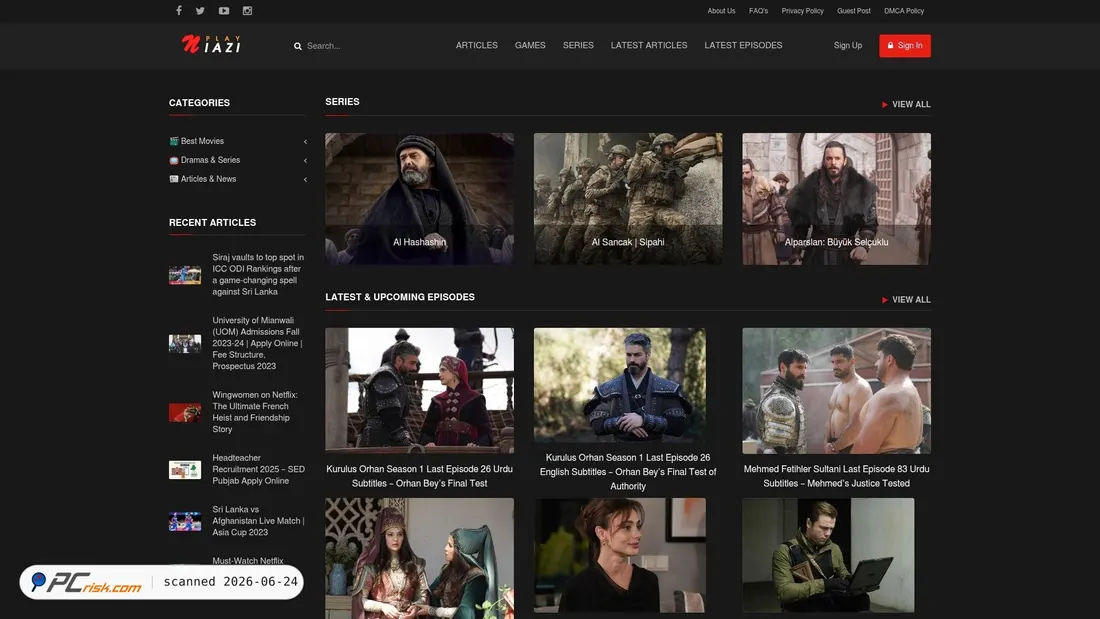Screen dimensions: 1100x619
Task: Open the SERIES nav menu item
Action: (x=578, y=46)
